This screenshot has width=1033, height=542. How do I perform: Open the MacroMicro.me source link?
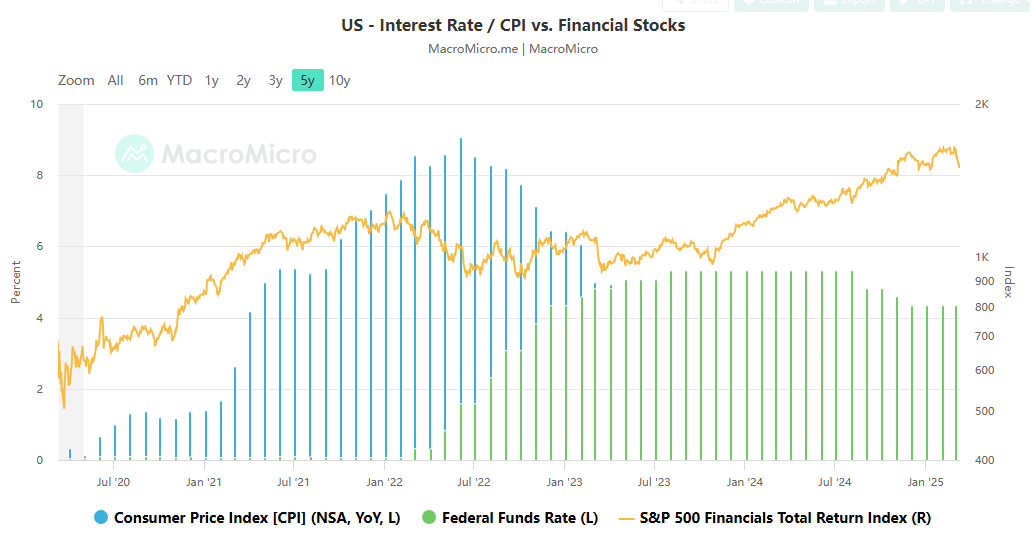click(x=472, y=48)
